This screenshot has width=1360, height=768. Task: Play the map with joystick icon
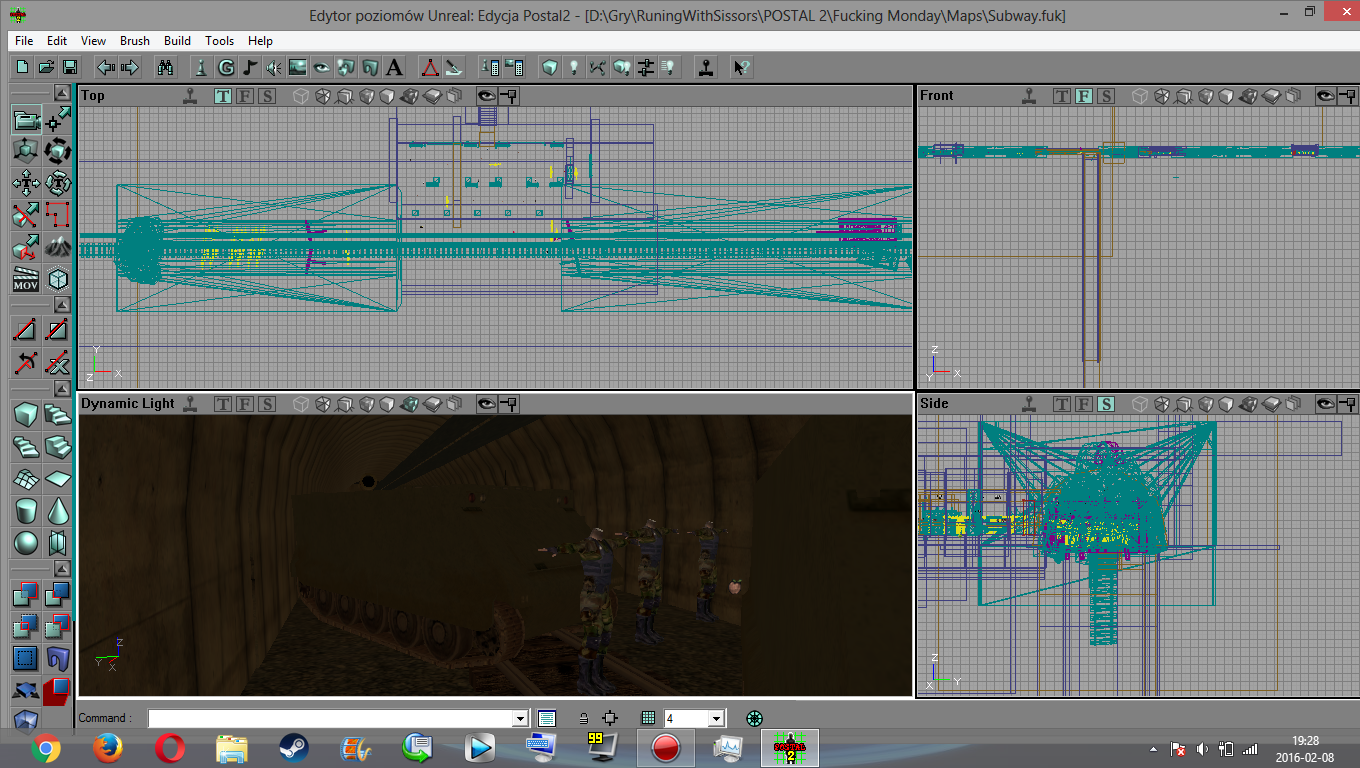[x=706, y=67]
